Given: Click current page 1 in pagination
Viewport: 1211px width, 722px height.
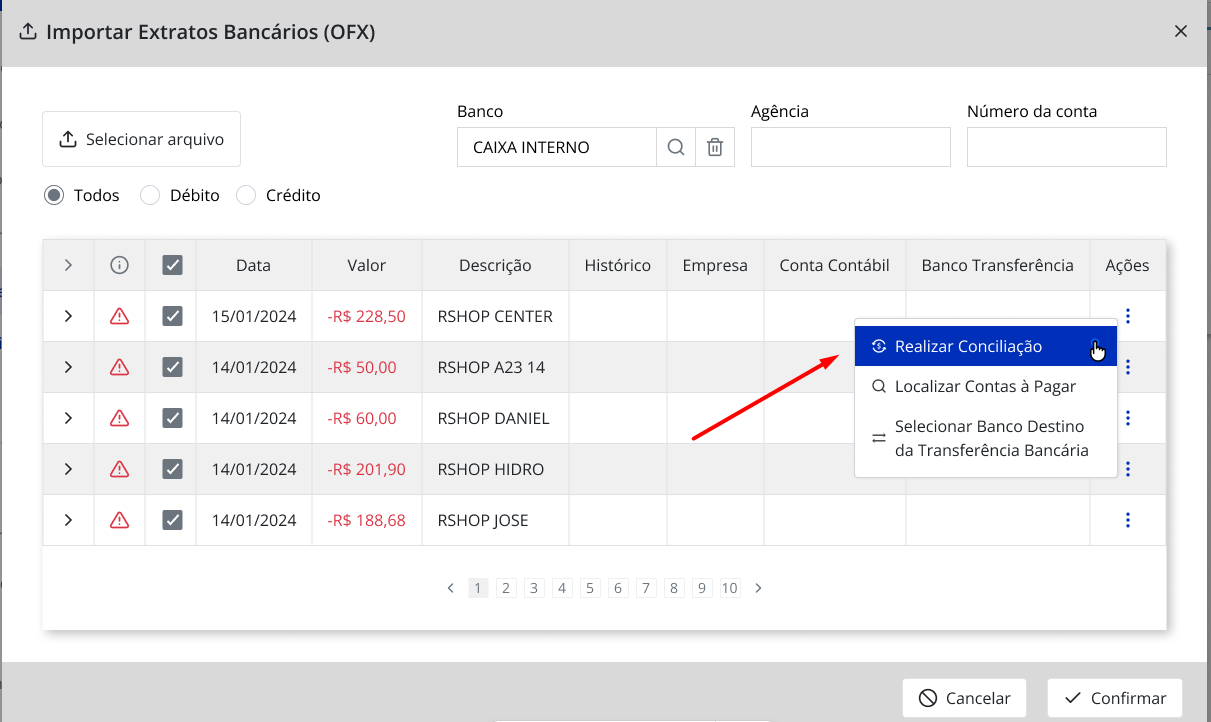Looking at the screenshot, I should pyautogui.click(x=478, y=588).
